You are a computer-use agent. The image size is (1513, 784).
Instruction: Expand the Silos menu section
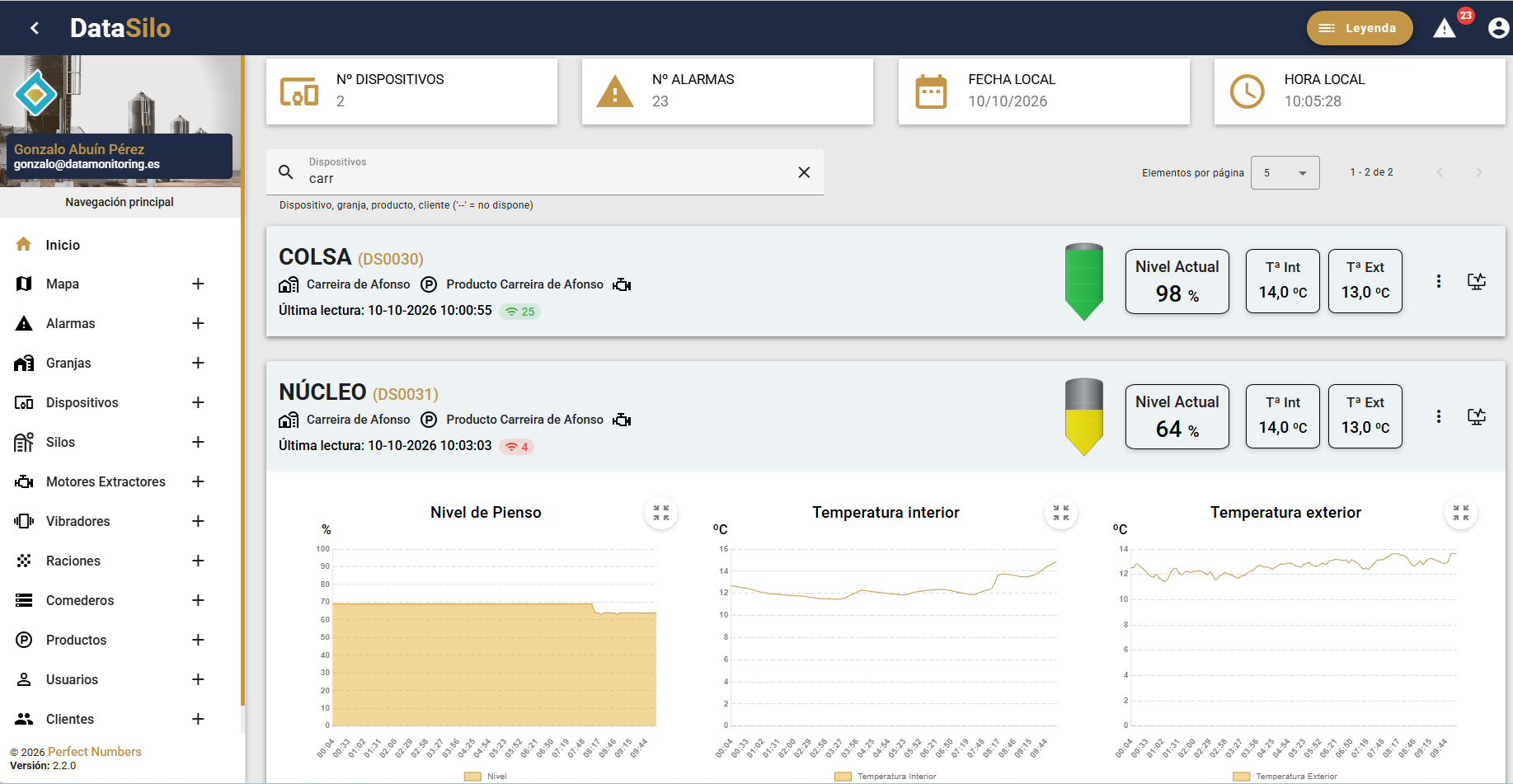coord(198,442)
